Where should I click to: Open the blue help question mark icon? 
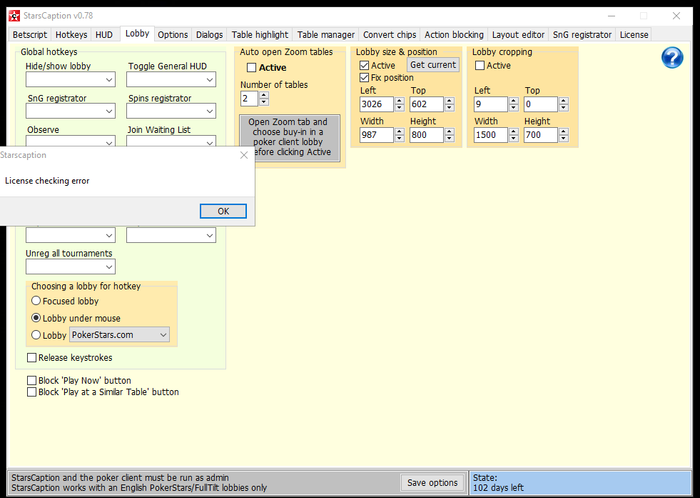coord(672,58)
